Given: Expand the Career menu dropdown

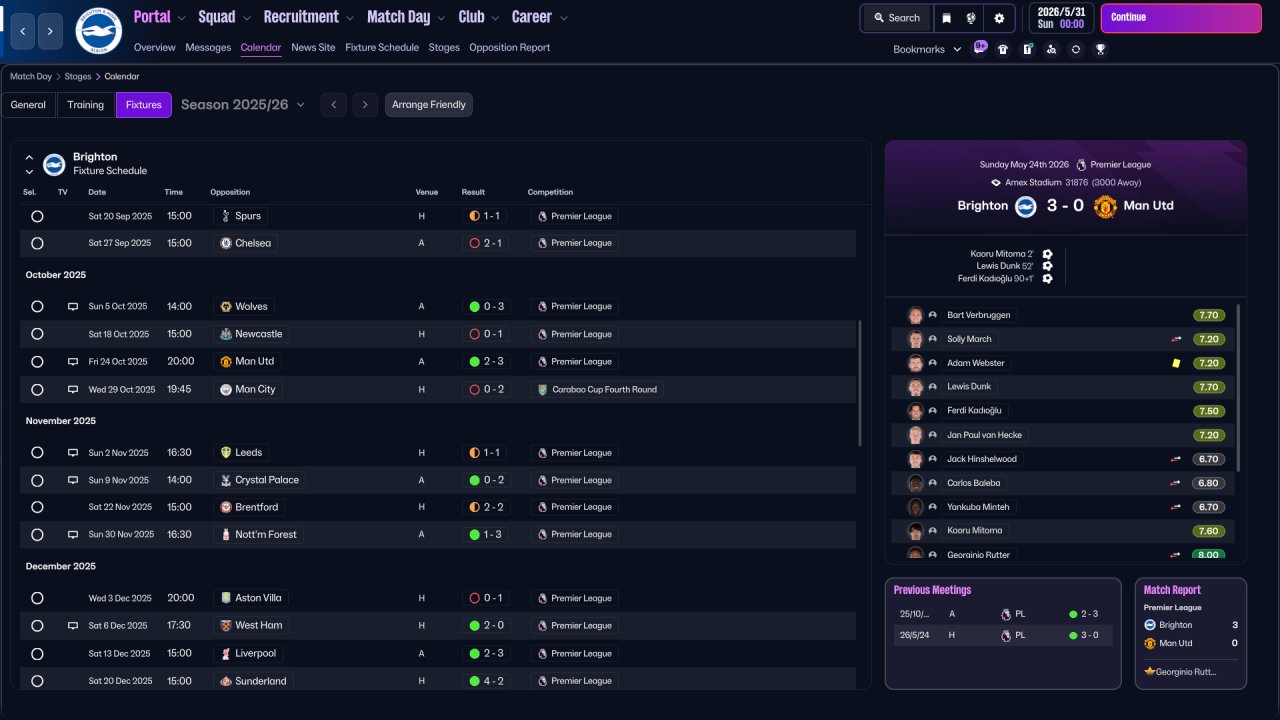Looking at the screenshot, I should (x=563, y=18).
